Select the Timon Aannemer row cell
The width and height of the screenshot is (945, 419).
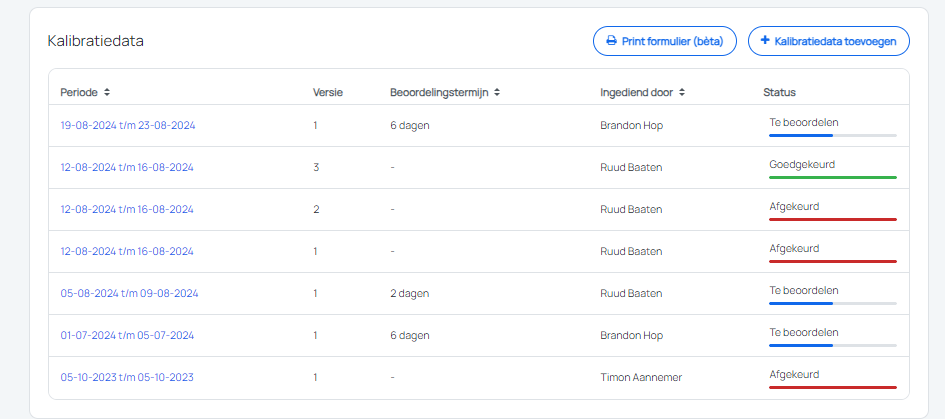(x=641, y=377)
